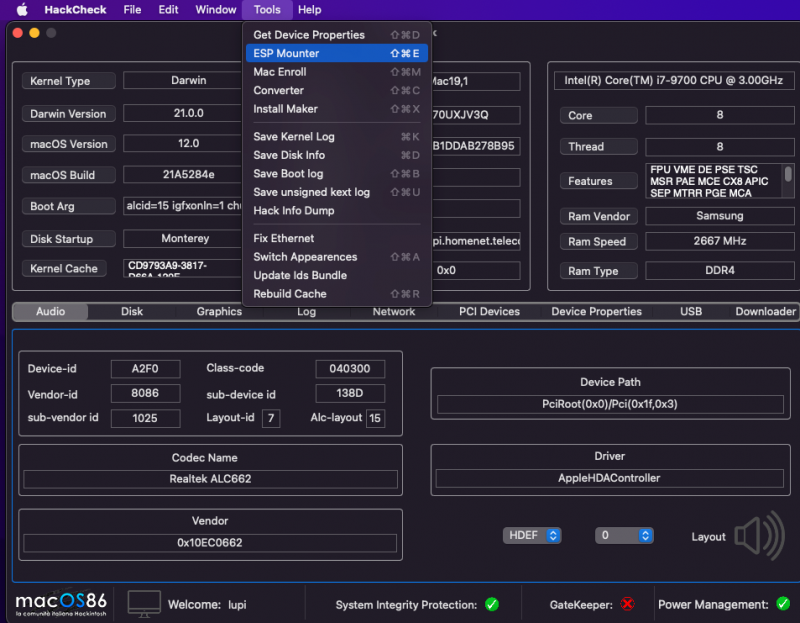Viewport: 800px width, 623px height.
Task: Choose ESP Mounter from Tools menu
Action: tap(337, 53)
